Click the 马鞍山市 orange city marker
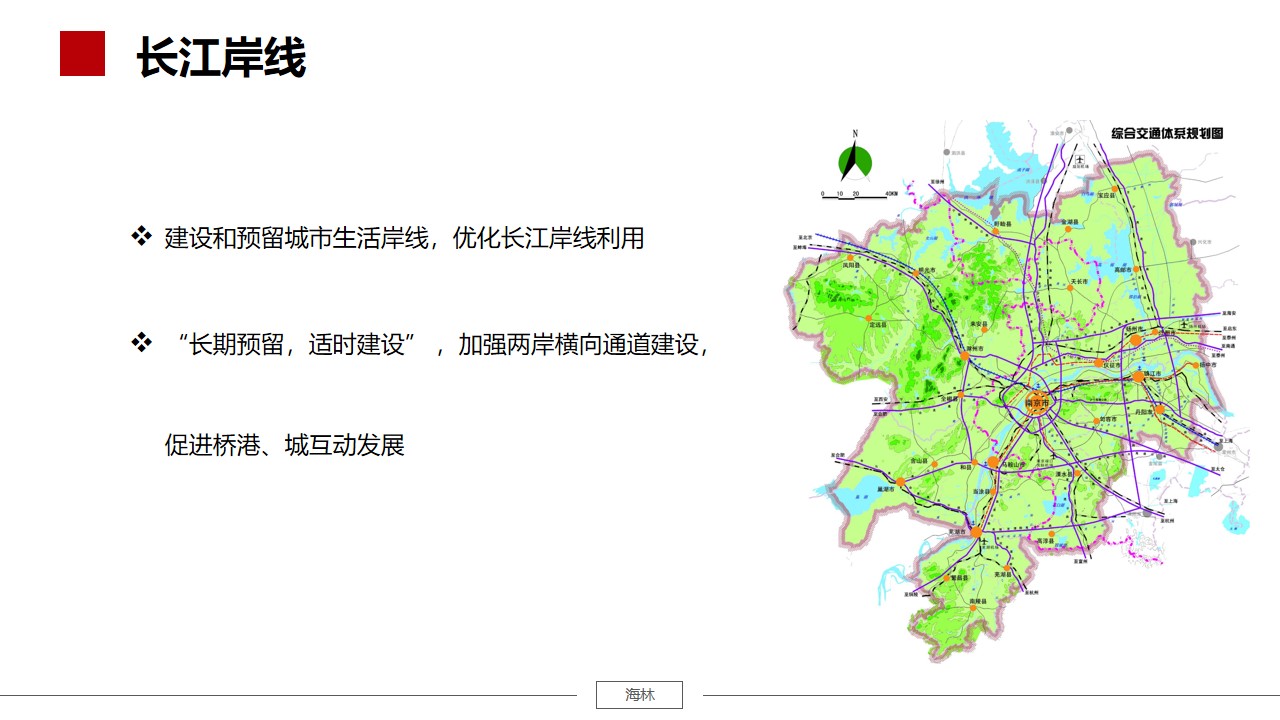This screenshot has height=720, width=1280. click(x=993, y=462)
